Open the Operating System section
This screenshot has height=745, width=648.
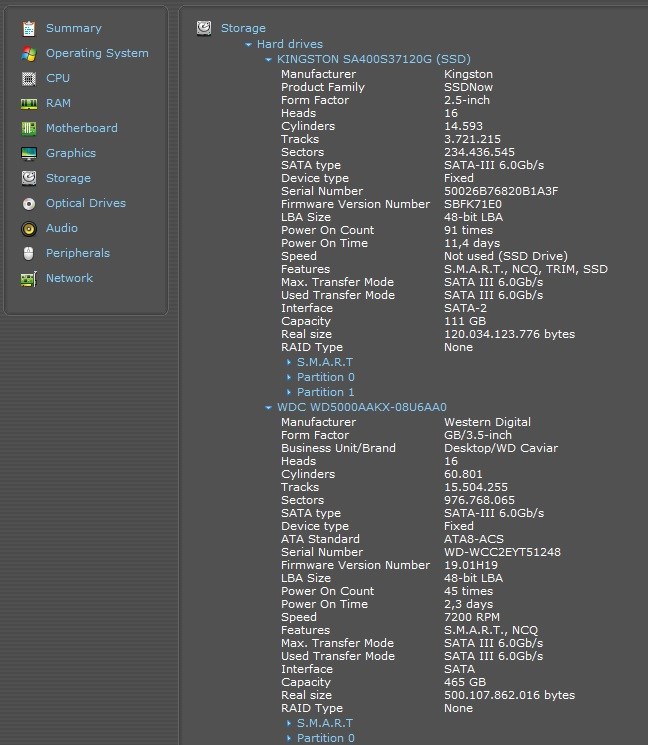pos(97,53)
